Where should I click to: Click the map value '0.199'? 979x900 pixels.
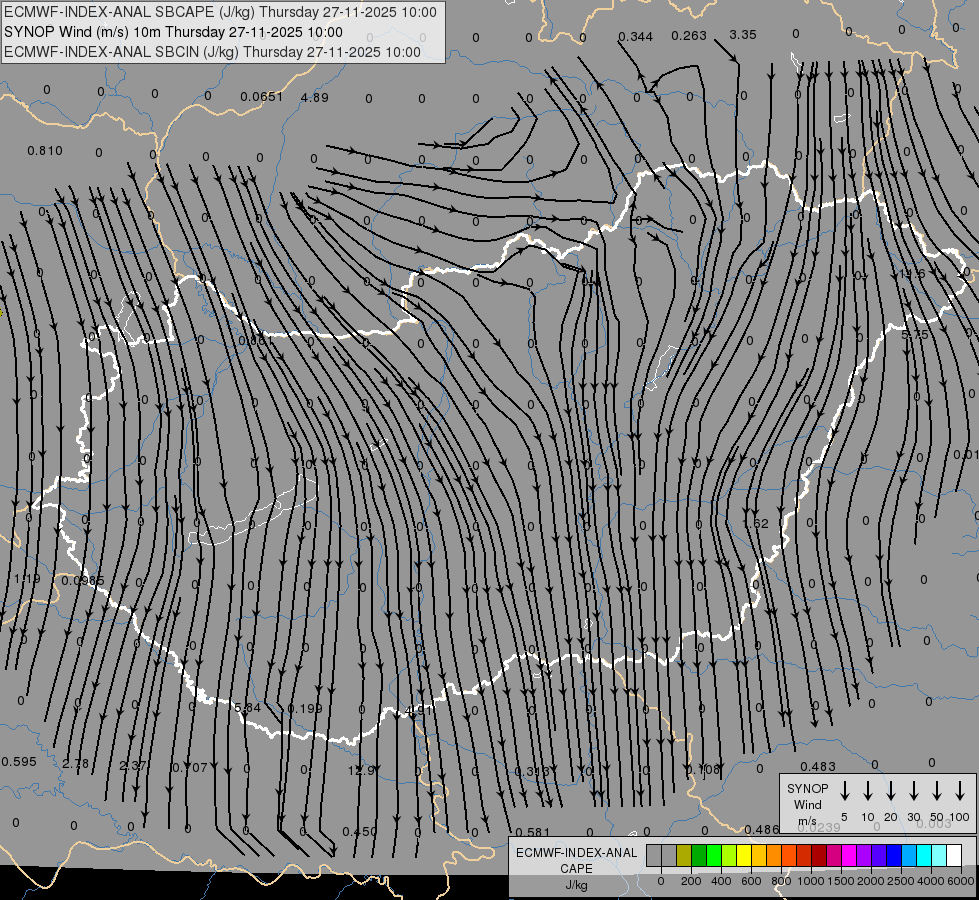click(x=305, y=708)
